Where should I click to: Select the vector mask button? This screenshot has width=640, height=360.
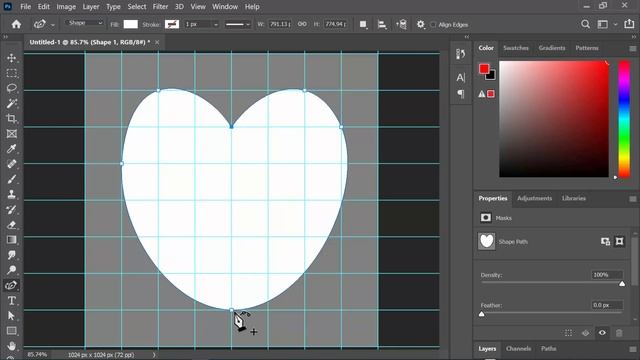tap(619, 241)
